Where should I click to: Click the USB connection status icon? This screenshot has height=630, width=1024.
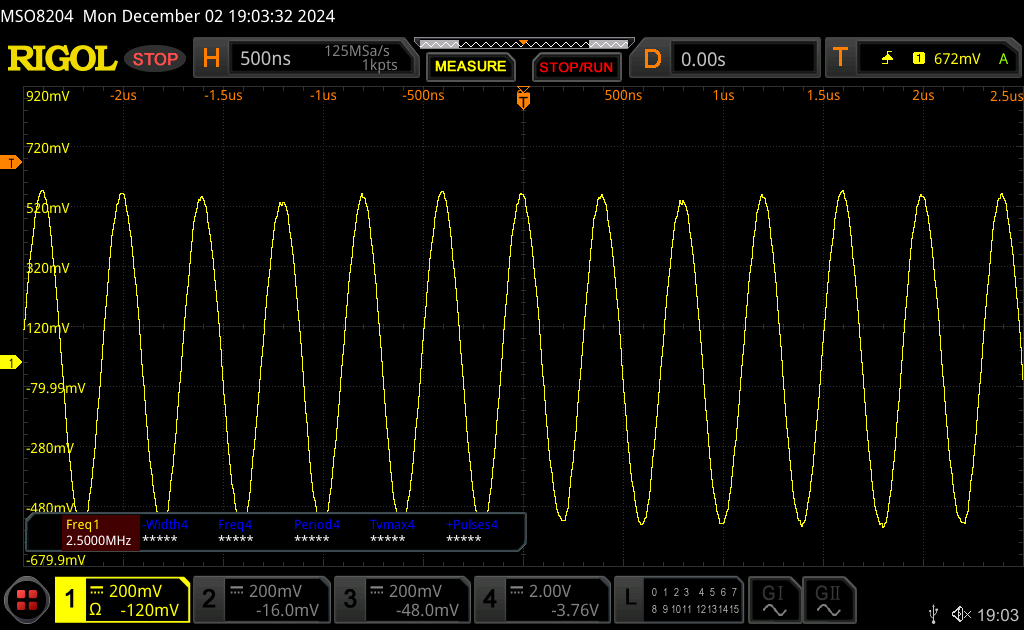(x=934, y=614)
